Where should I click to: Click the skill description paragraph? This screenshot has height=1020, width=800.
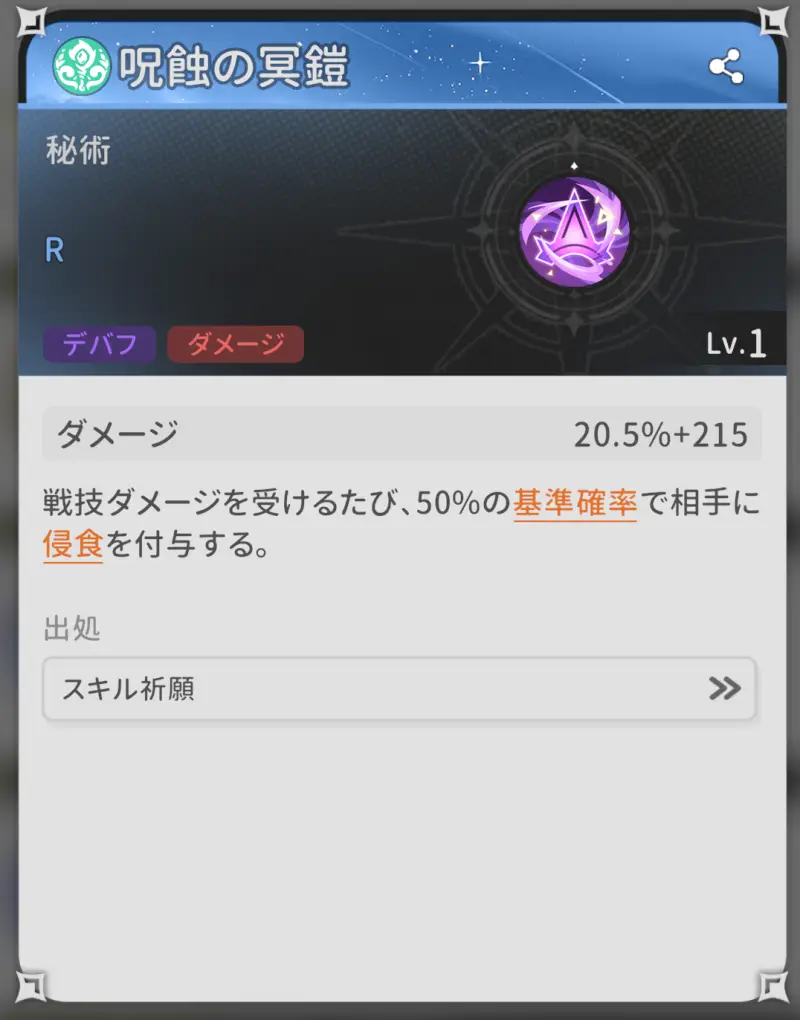coord(401,524)
